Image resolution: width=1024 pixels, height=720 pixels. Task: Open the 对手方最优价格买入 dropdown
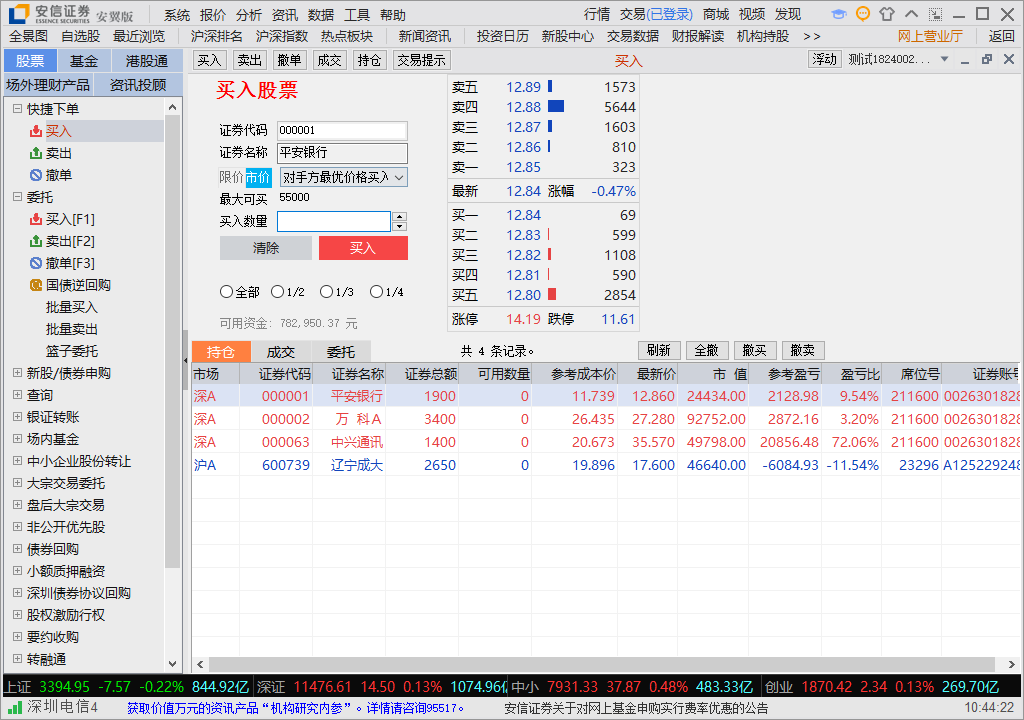click(344, 177)
